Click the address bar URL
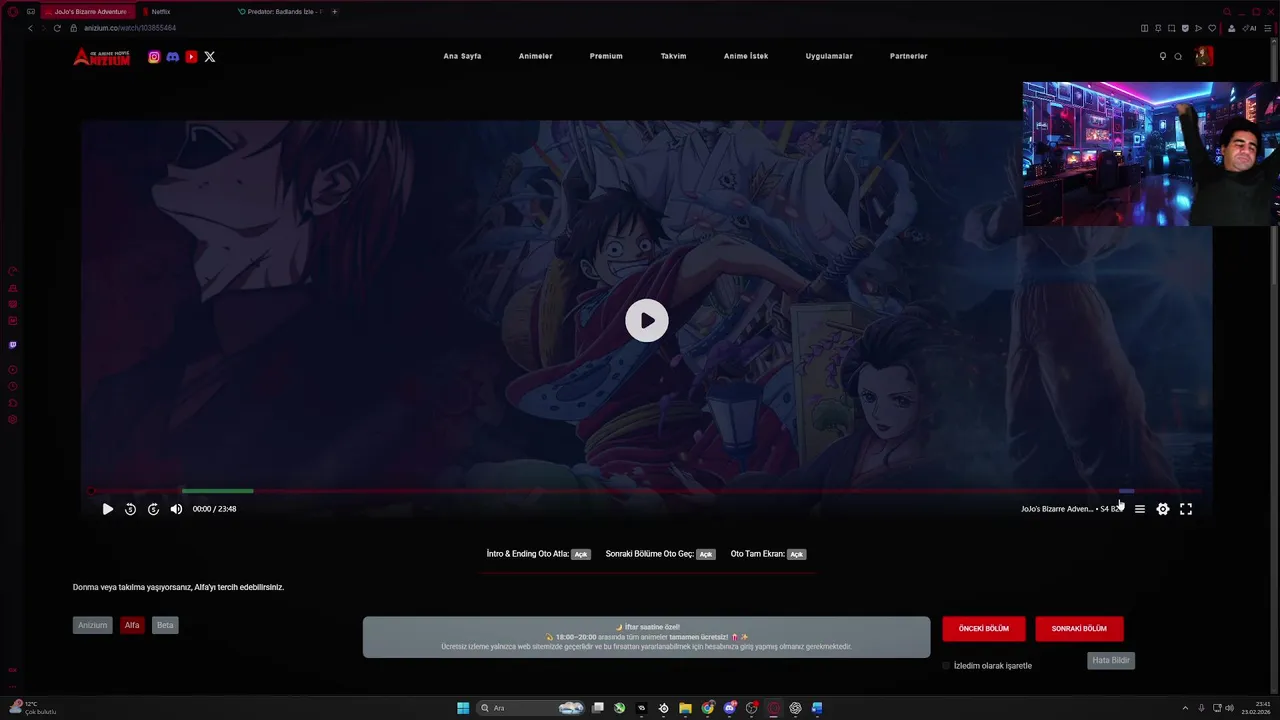The image size is (1280, 720). click(x=130, y=28)
